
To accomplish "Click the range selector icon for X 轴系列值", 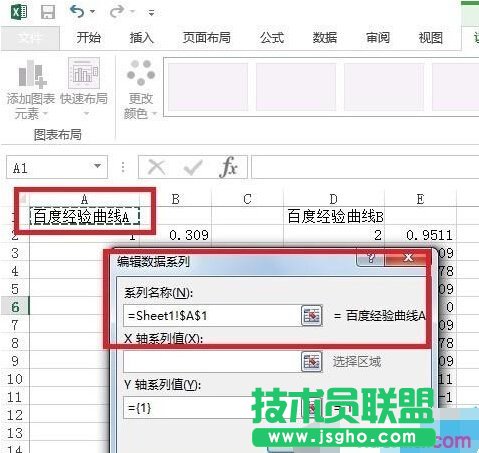I will coord(312,361).
